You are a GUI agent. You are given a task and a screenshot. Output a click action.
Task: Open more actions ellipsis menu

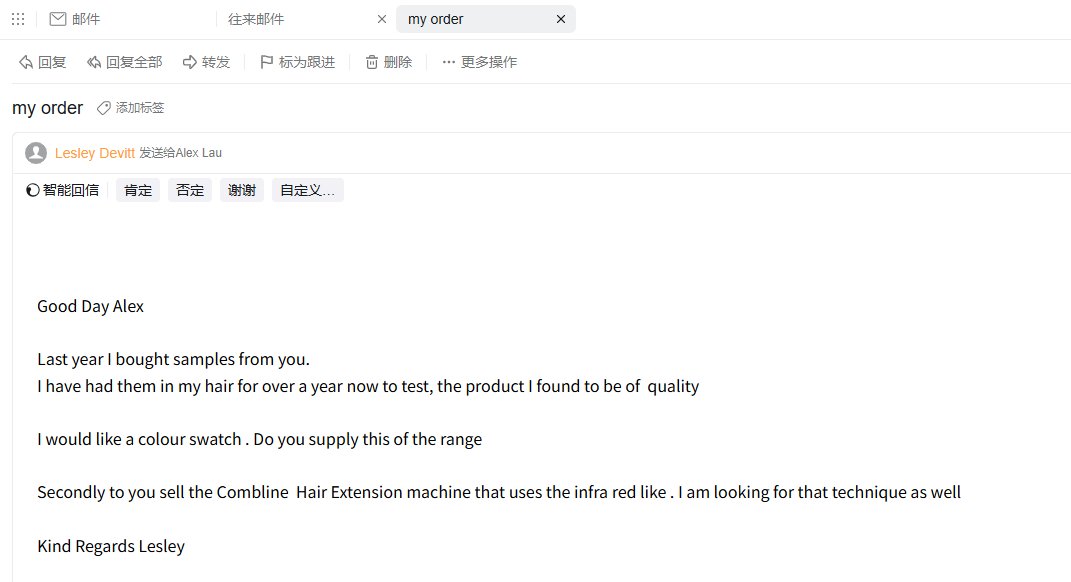(448, 62)
